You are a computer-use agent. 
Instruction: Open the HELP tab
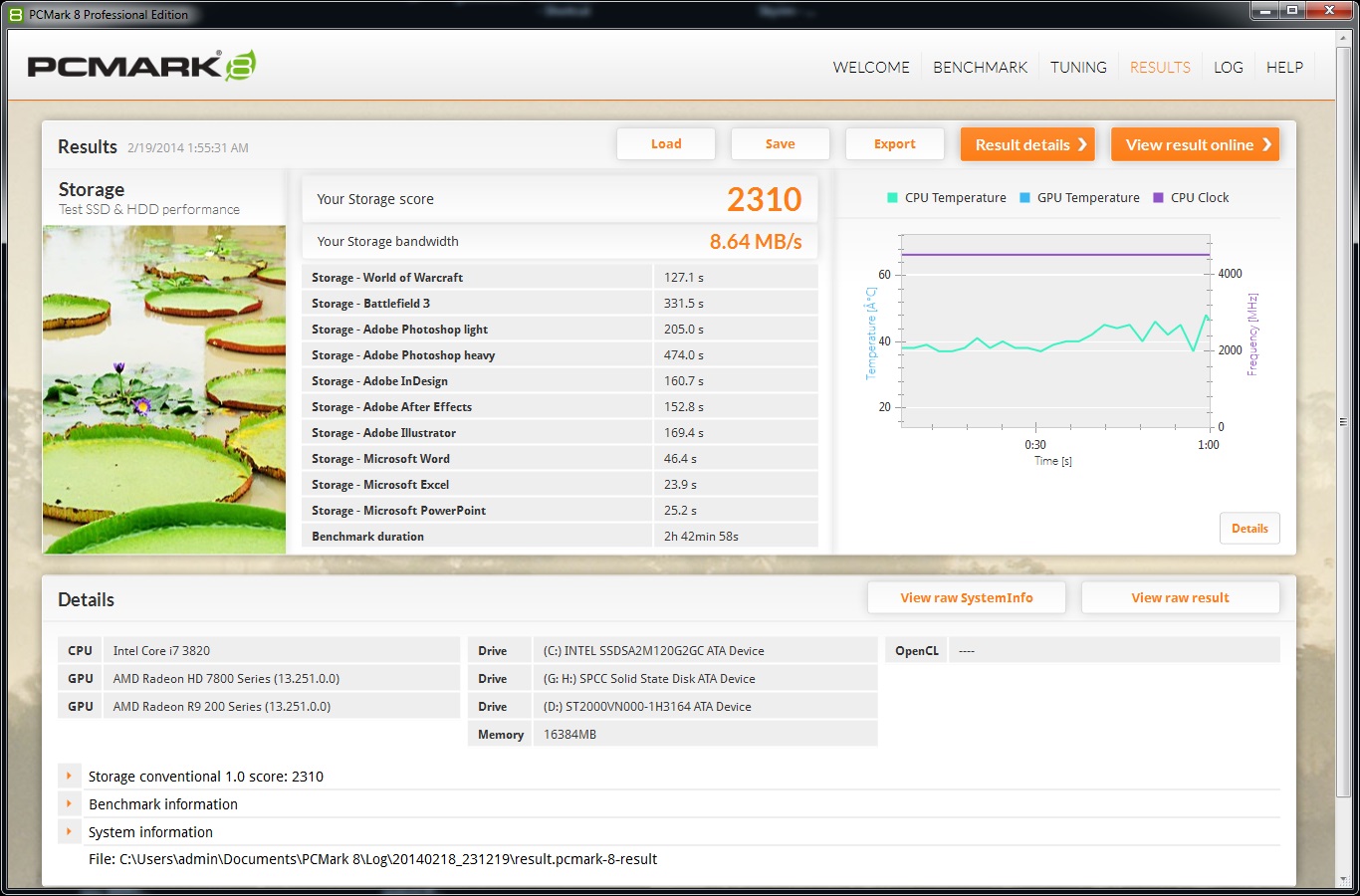tap(1284, 67)
